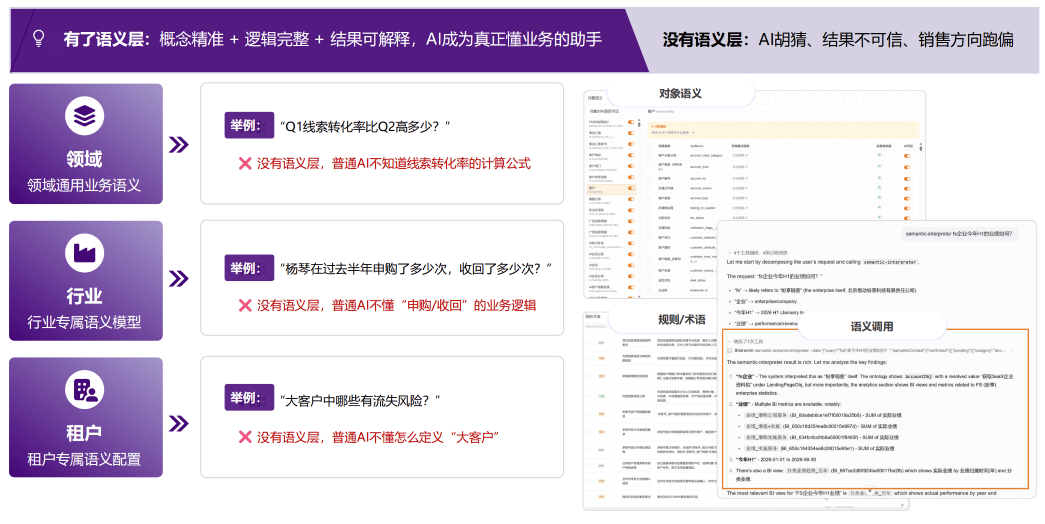Image resolution: width=1045 pixels, height=524 pixels.
Task: Click the semantic-interpreter user message bubble
Action: click(959, 233)
